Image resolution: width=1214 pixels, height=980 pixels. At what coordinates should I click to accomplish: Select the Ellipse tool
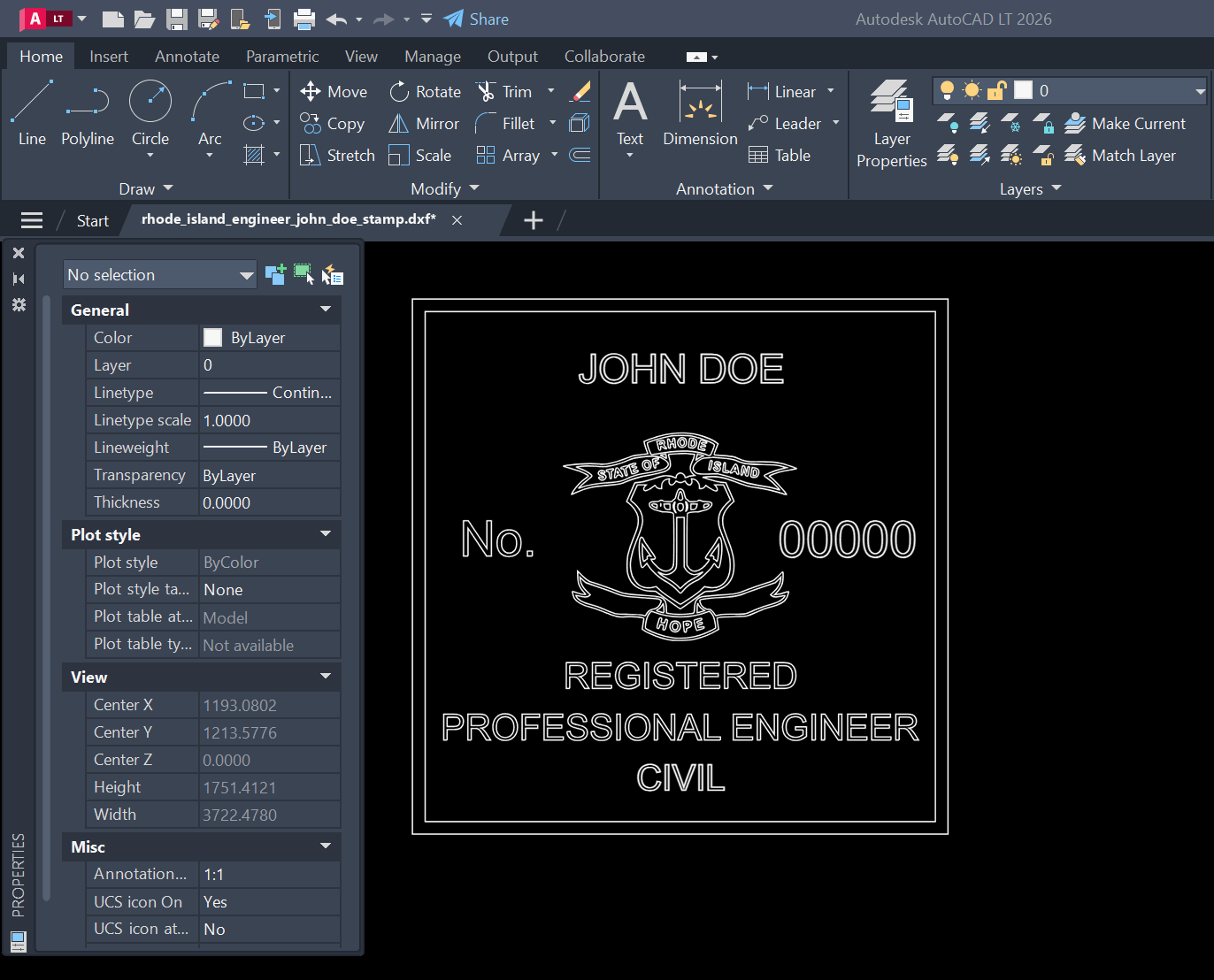254,123
